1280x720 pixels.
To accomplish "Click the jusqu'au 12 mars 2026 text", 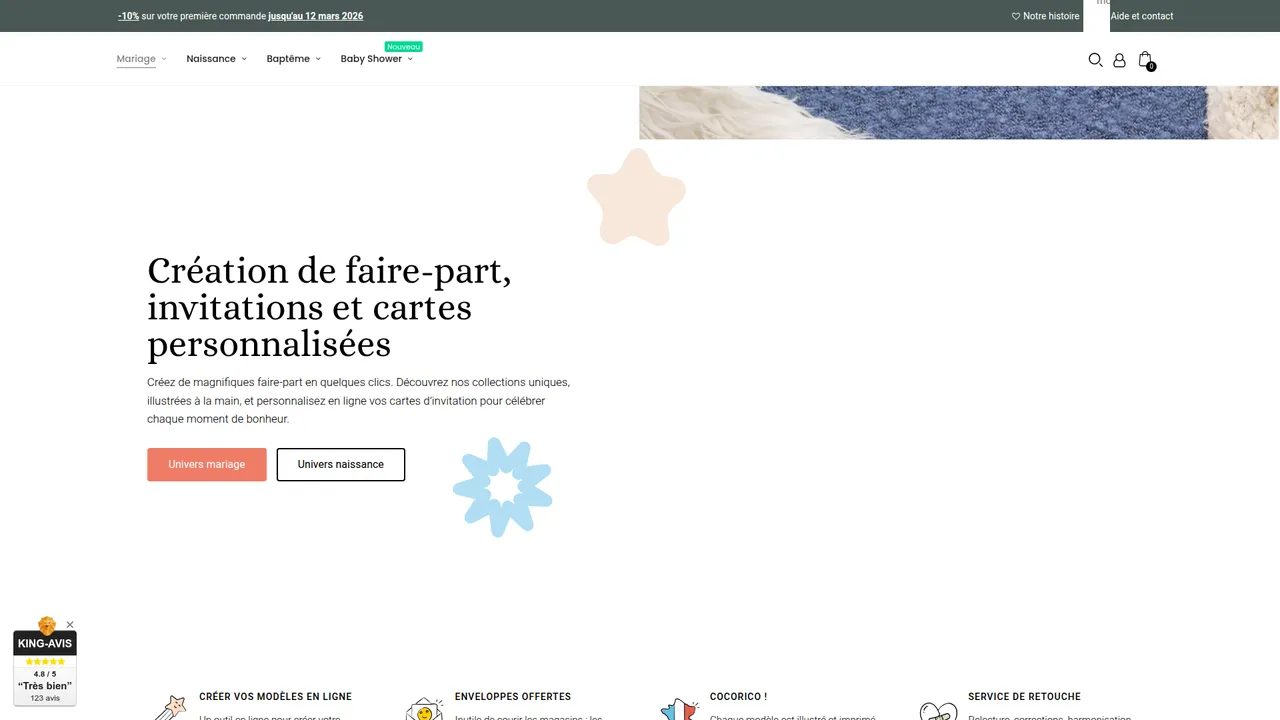I will coord(316,16).
